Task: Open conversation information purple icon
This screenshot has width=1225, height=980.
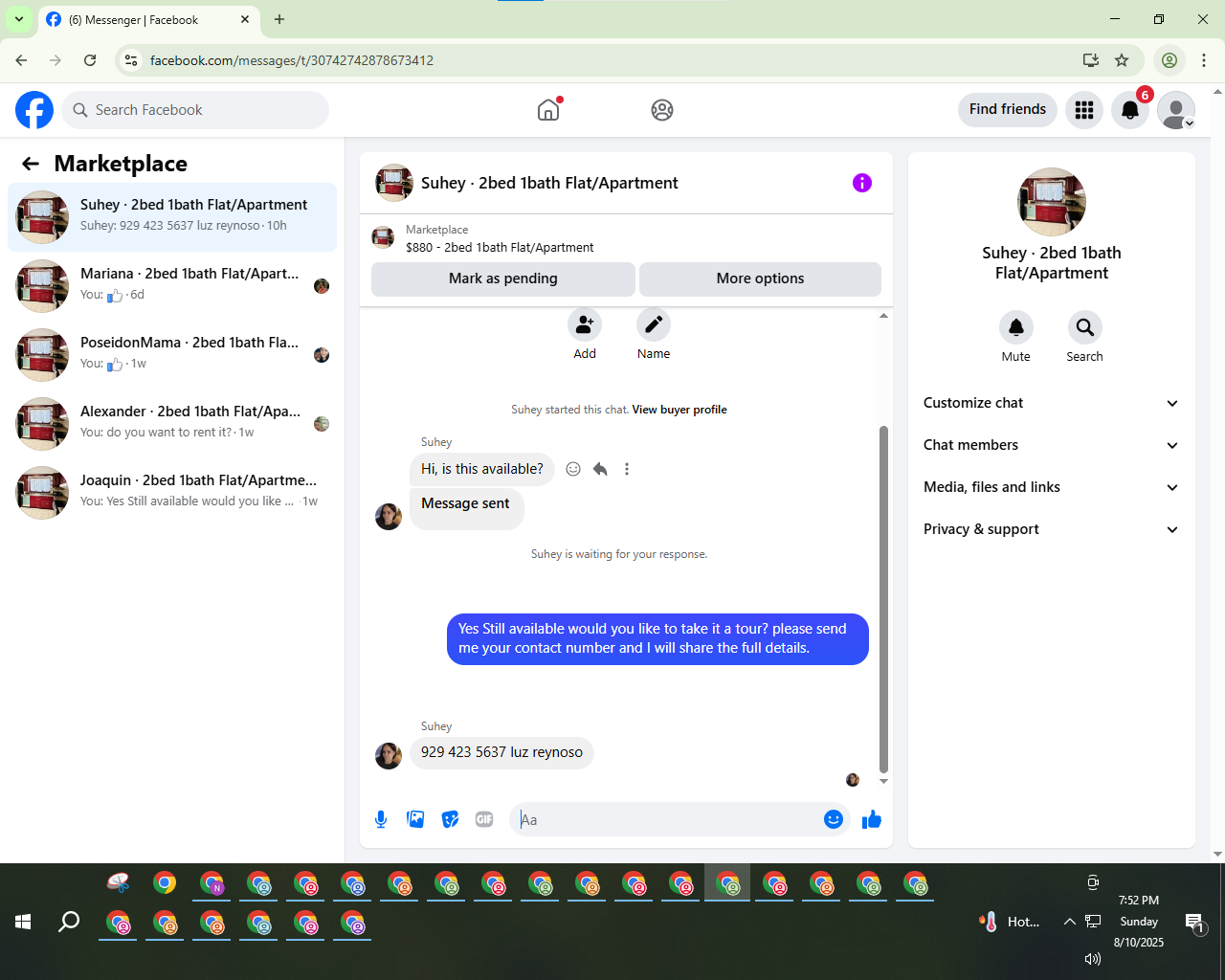Action: (862, 183)
